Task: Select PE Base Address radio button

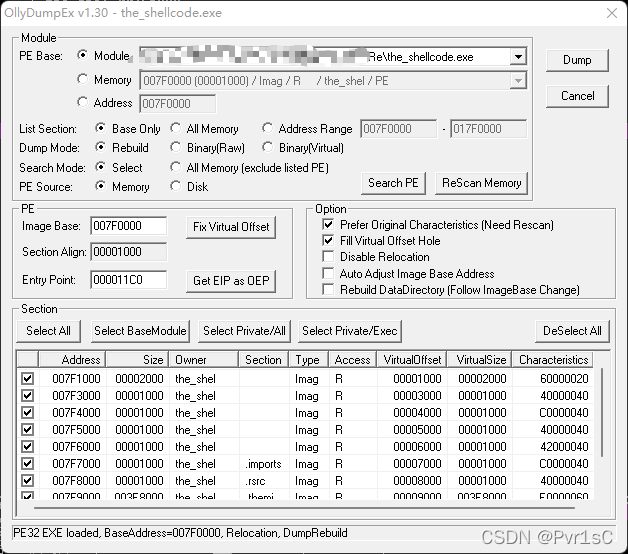Action: click(83, 103)
